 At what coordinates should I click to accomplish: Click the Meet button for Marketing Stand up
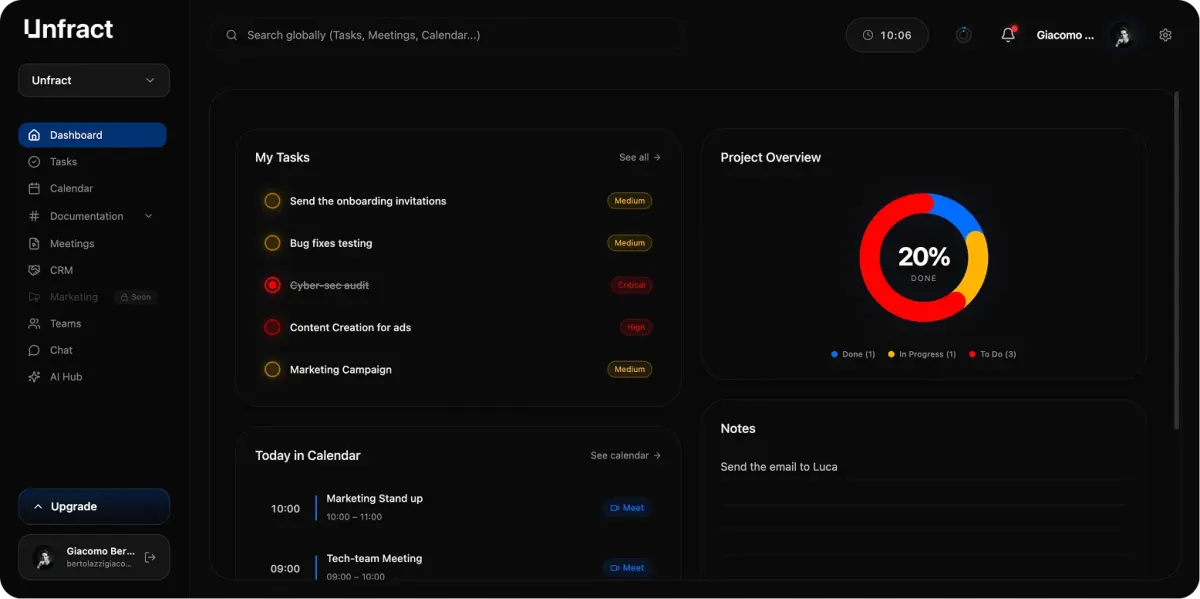click(x=627, y=508)
